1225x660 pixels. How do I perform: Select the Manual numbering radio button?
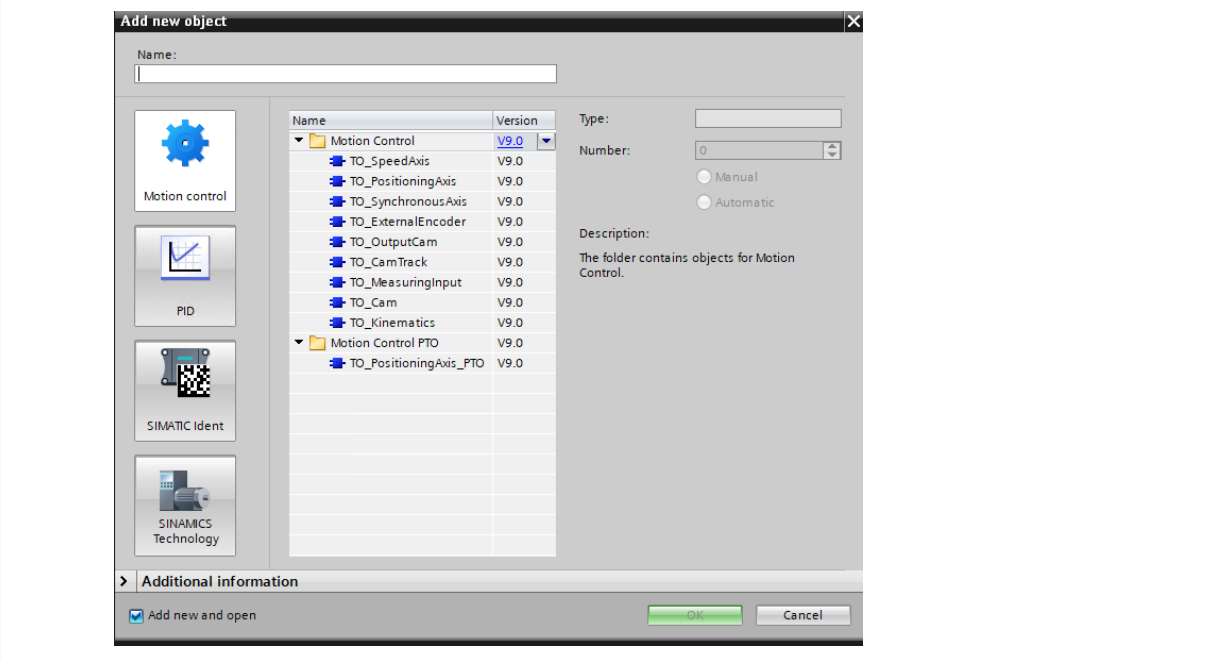(704, 177)
